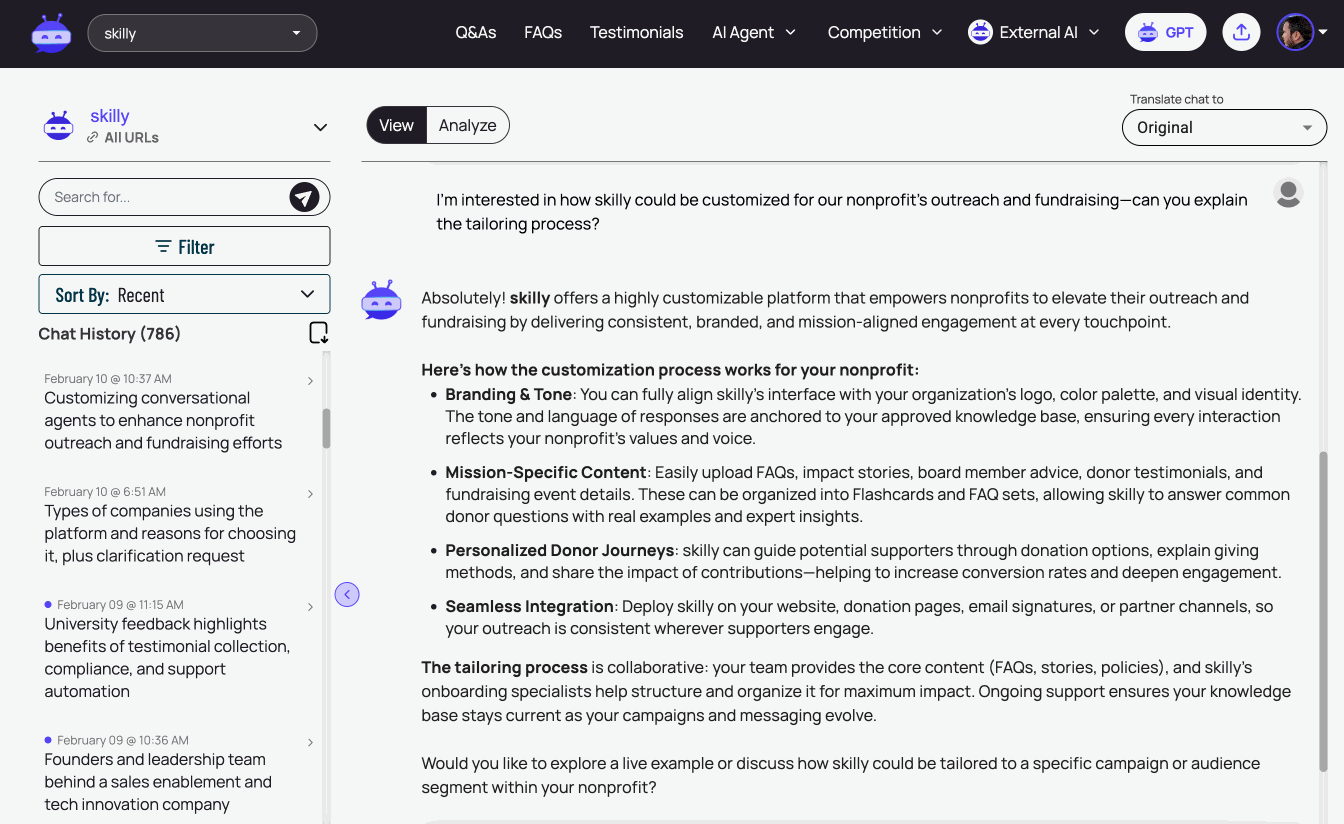The image size is (1344, 824).
Task: Click the All URLs link label
Action: coord(131,138)
